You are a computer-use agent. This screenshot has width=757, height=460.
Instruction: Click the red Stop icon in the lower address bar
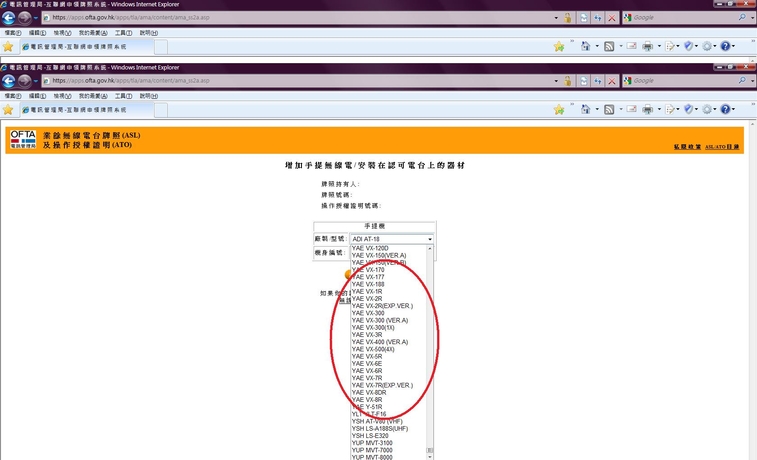pyautogui.click(x=611, y=80)
